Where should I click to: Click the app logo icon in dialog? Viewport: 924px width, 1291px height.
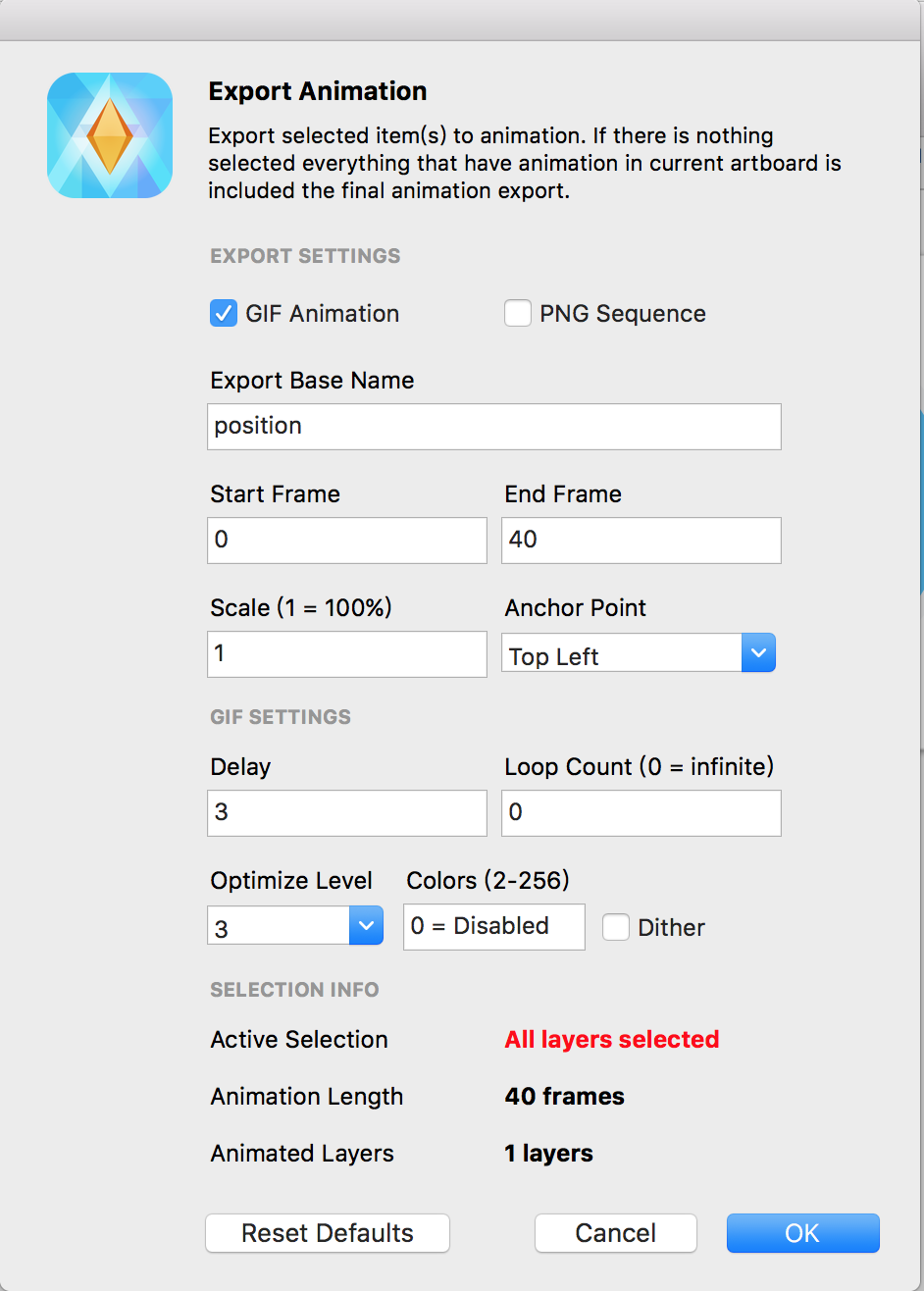point(110,135)
